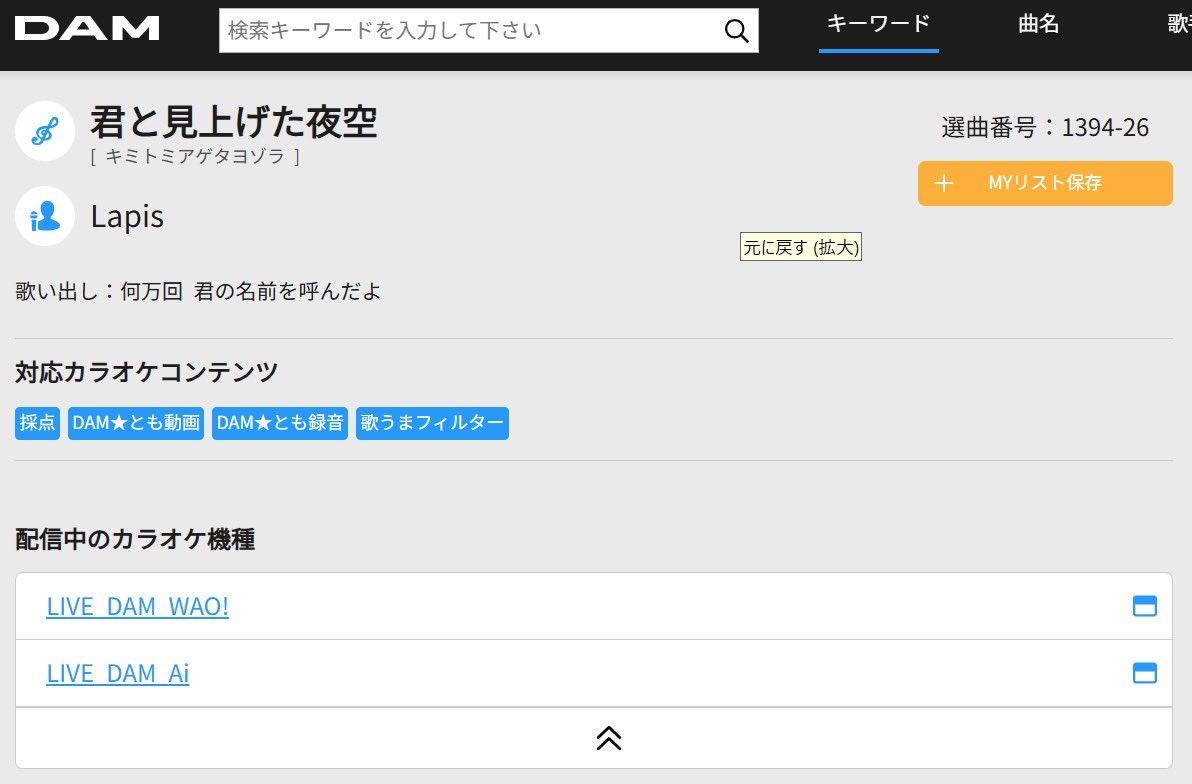This screenshot has height=784, width=1192.
Task: Click the artist microphone icon
Action: point(44,217)
